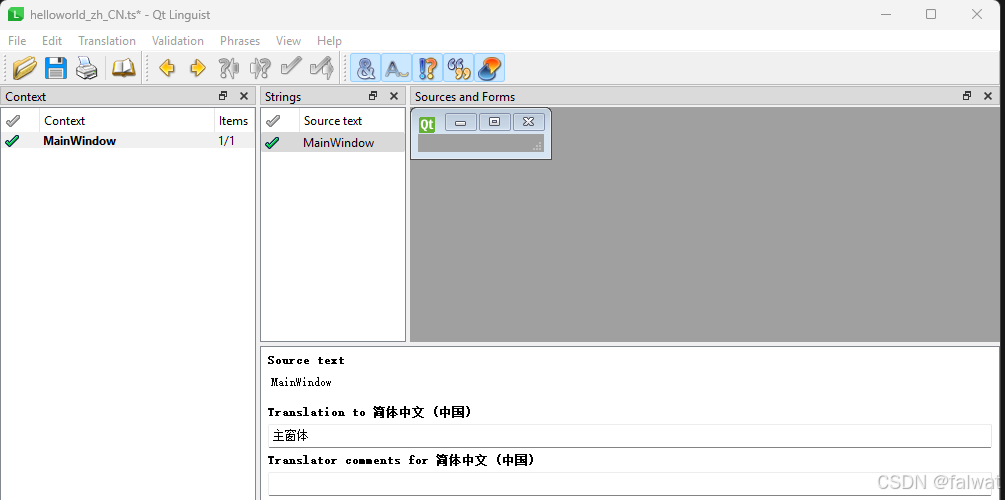The image size is (1005, 500).
Task: Float the Sources and Forms panel
Action: (x=967, y=96)
